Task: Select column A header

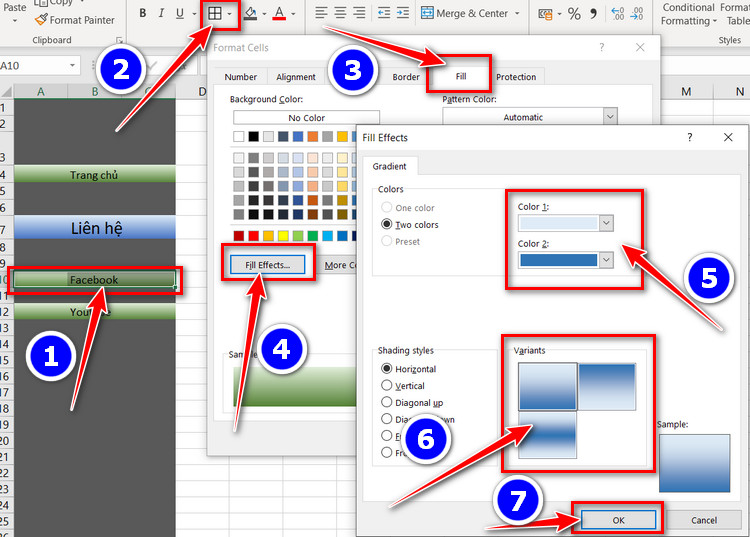Action: (41, 91)
